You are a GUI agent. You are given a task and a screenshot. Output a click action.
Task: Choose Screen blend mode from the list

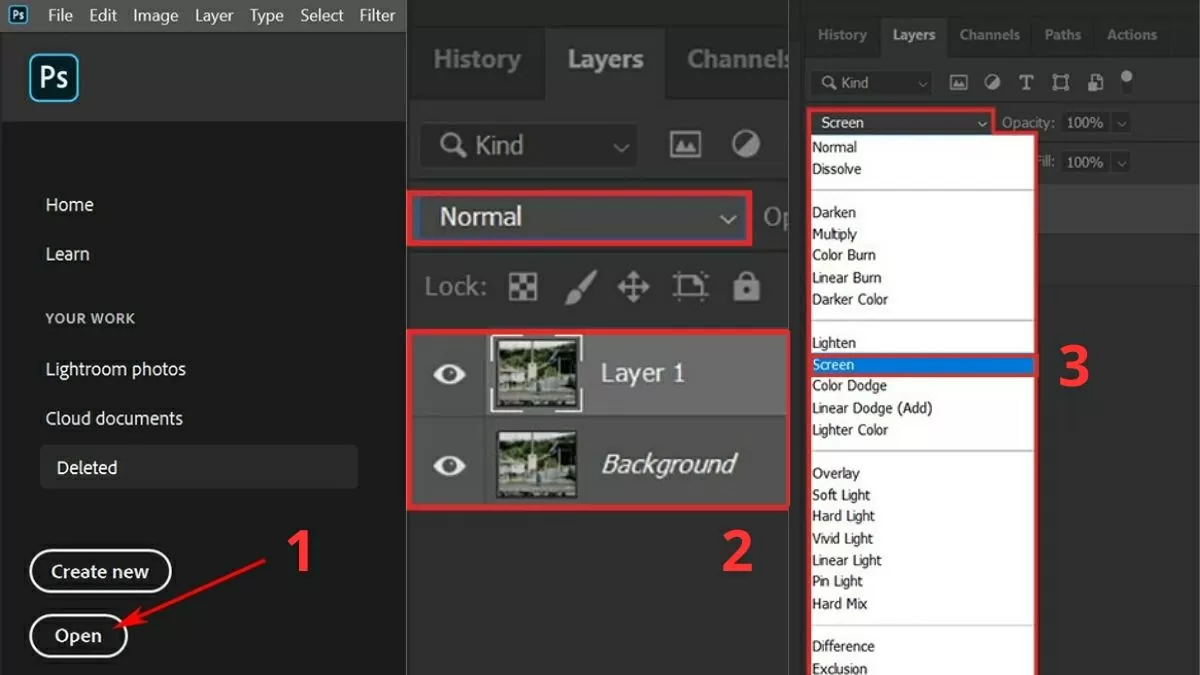pyautogui.click(x=922, y=364)
